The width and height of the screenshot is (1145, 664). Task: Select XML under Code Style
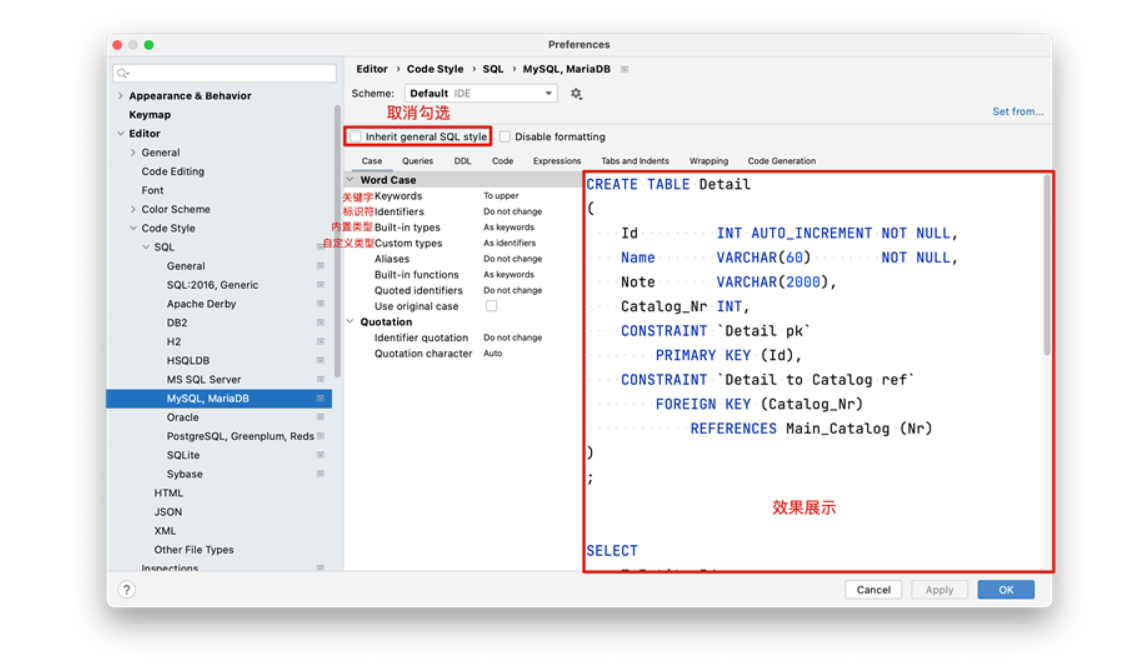click(x=165, y=531)
